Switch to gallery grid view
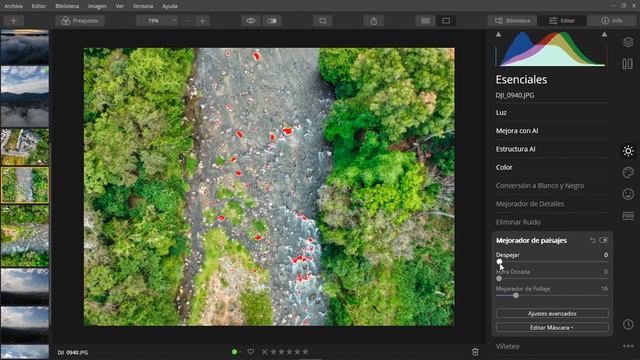This screenshot has height=360, width=640. pyautogui.click(x=425, y=21)
